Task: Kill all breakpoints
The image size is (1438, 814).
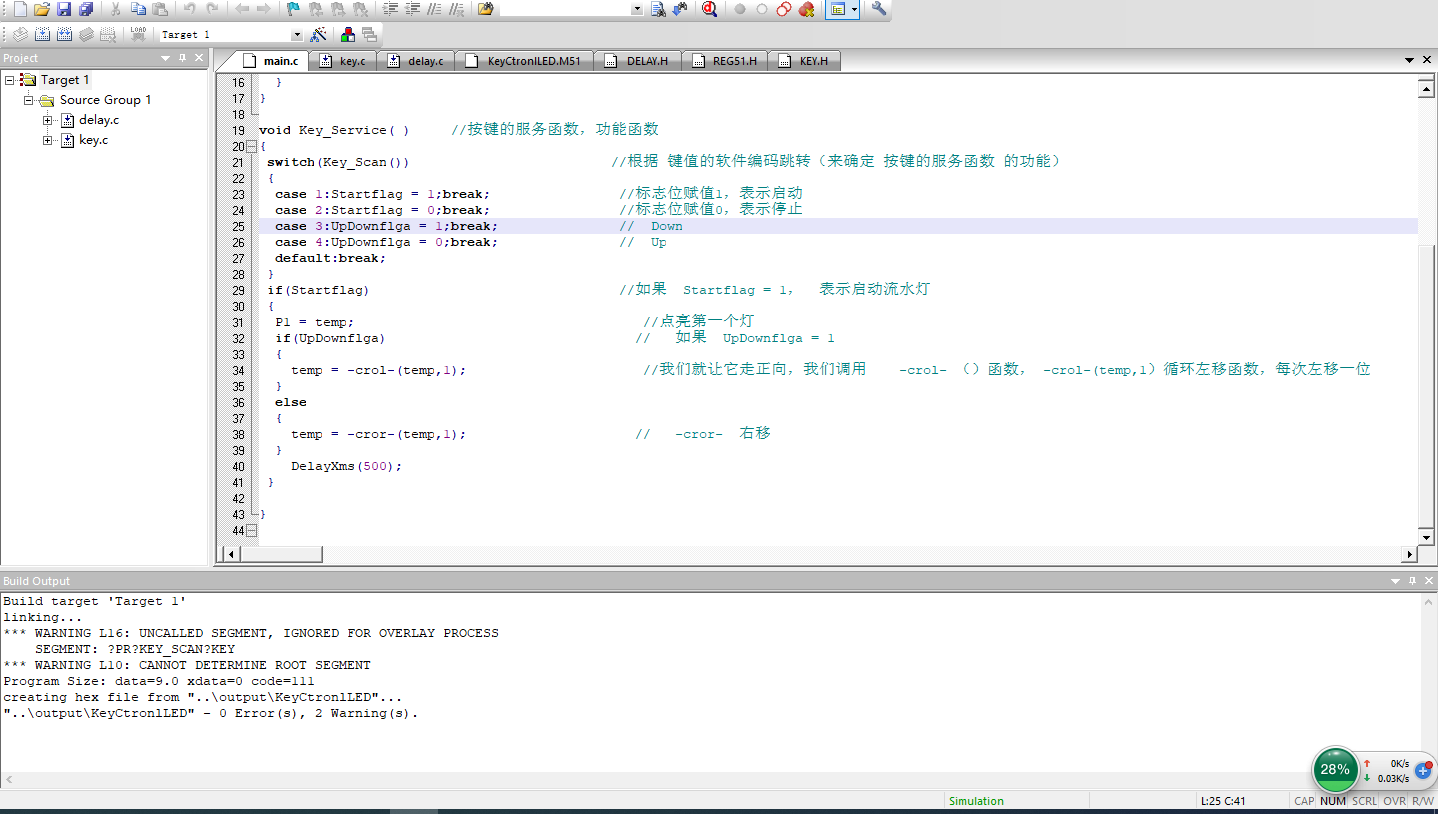Action: [x=806, y=9]
